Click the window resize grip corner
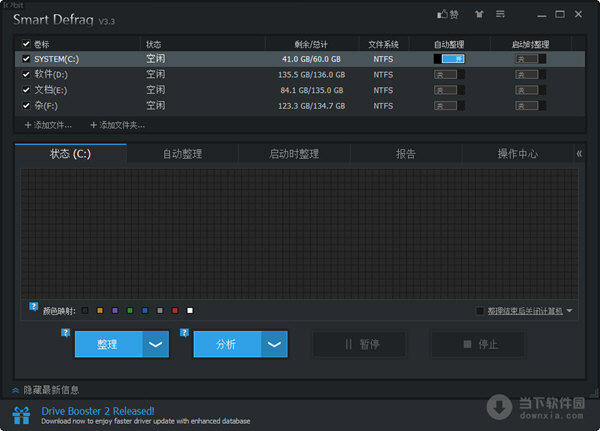600x431 pixels. point(594,393)
